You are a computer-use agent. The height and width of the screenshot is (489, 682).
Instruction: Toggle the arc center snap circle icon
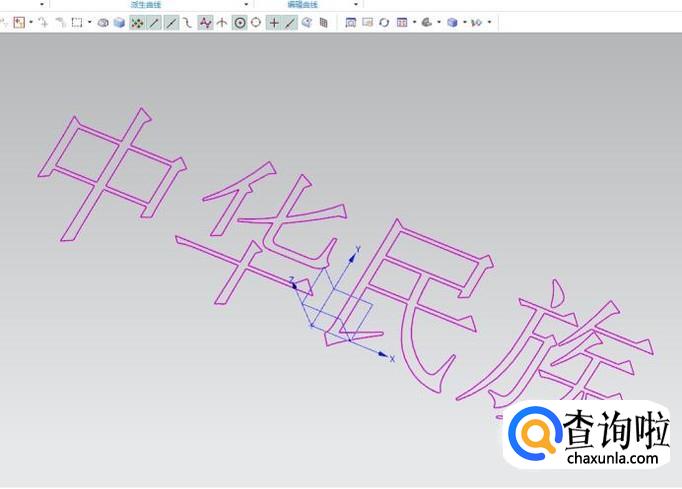tap(240, 22)
